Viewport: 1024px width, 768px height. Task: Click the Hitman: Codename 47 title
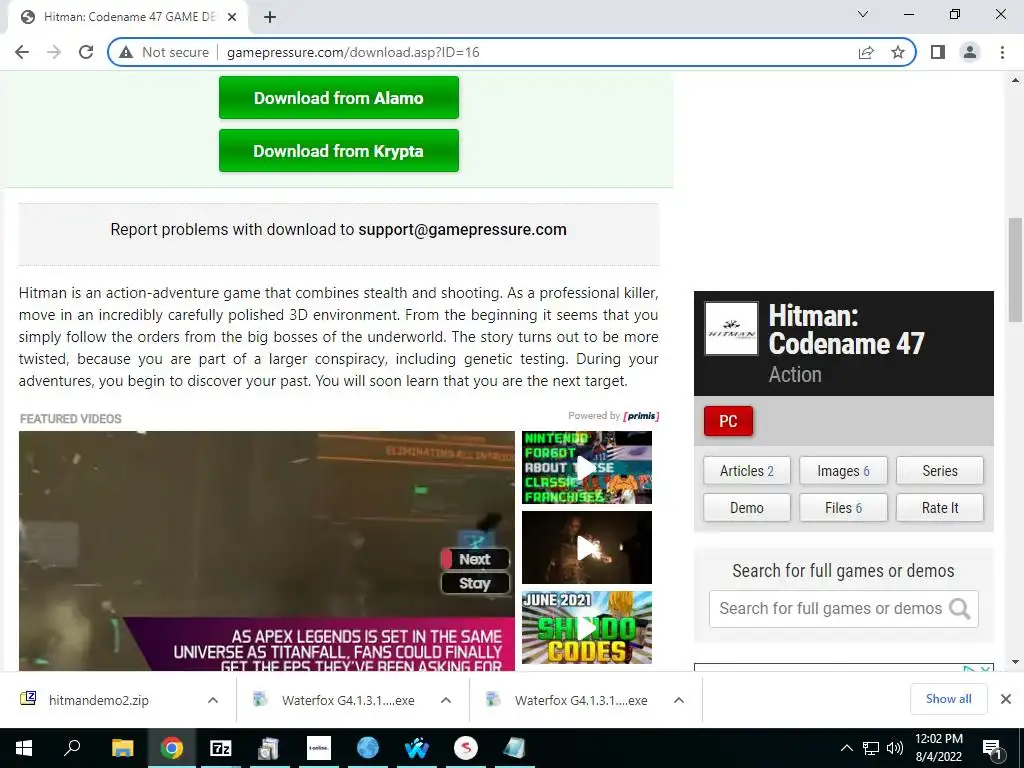point(846,330)
